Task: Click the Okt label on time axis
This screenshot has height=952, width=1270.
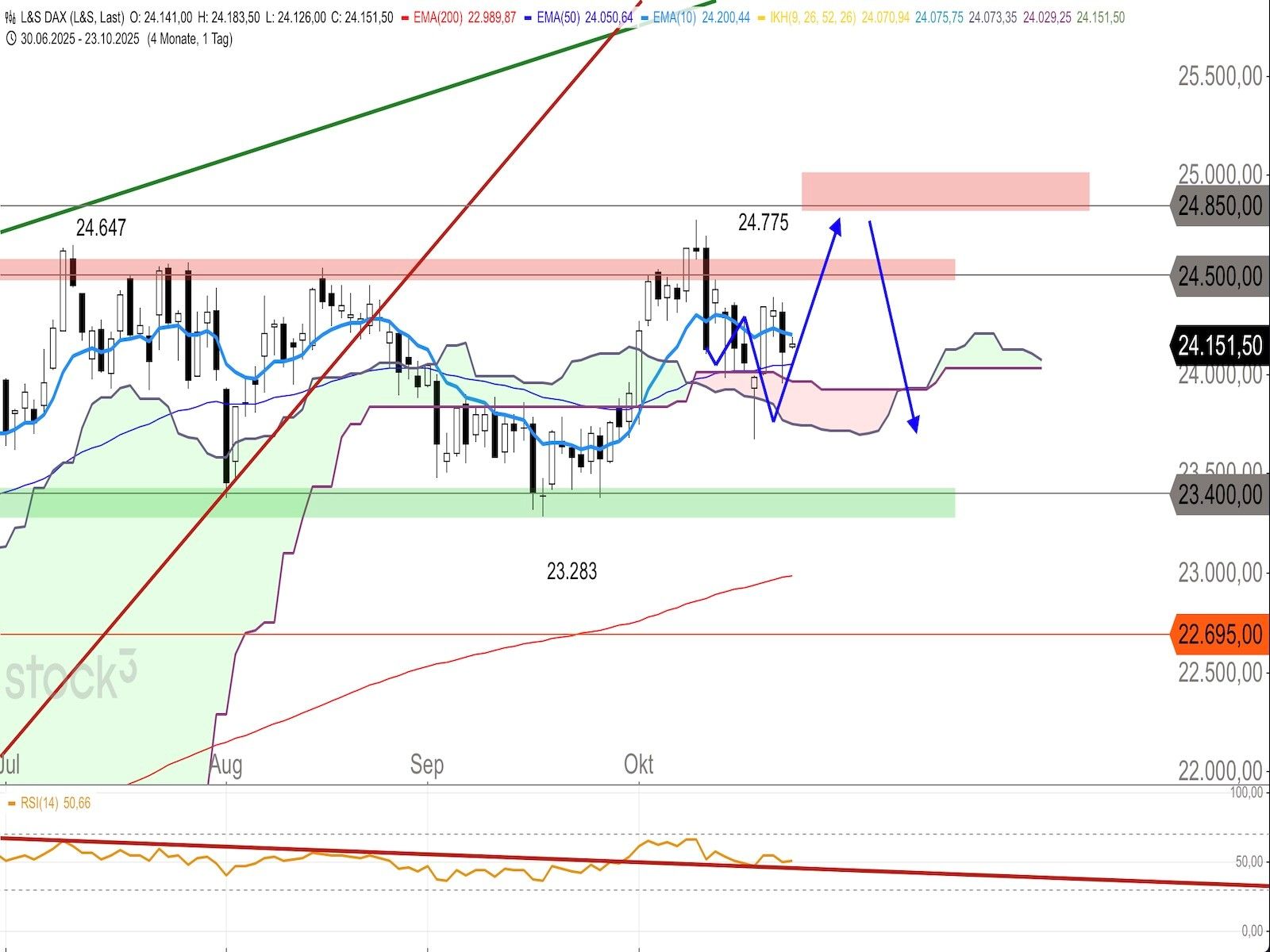Action: click(x=639, y=765)
